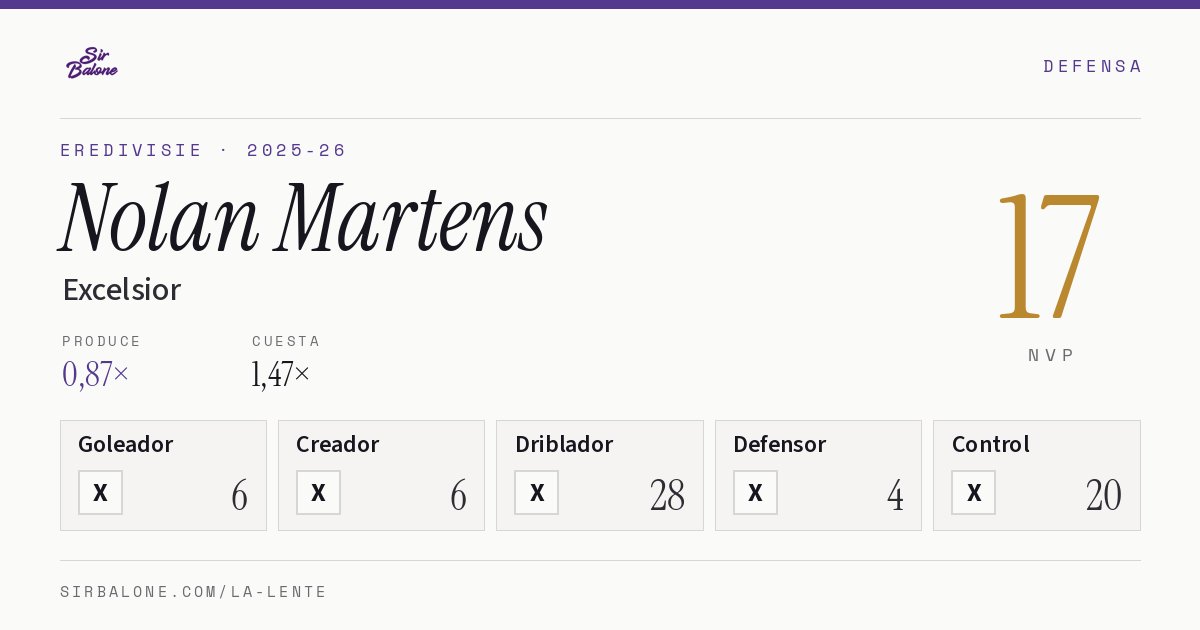The height and width of the screenshot is (630, 1200).
Task: Click the X badge in the Creador card
Action: 318,492
